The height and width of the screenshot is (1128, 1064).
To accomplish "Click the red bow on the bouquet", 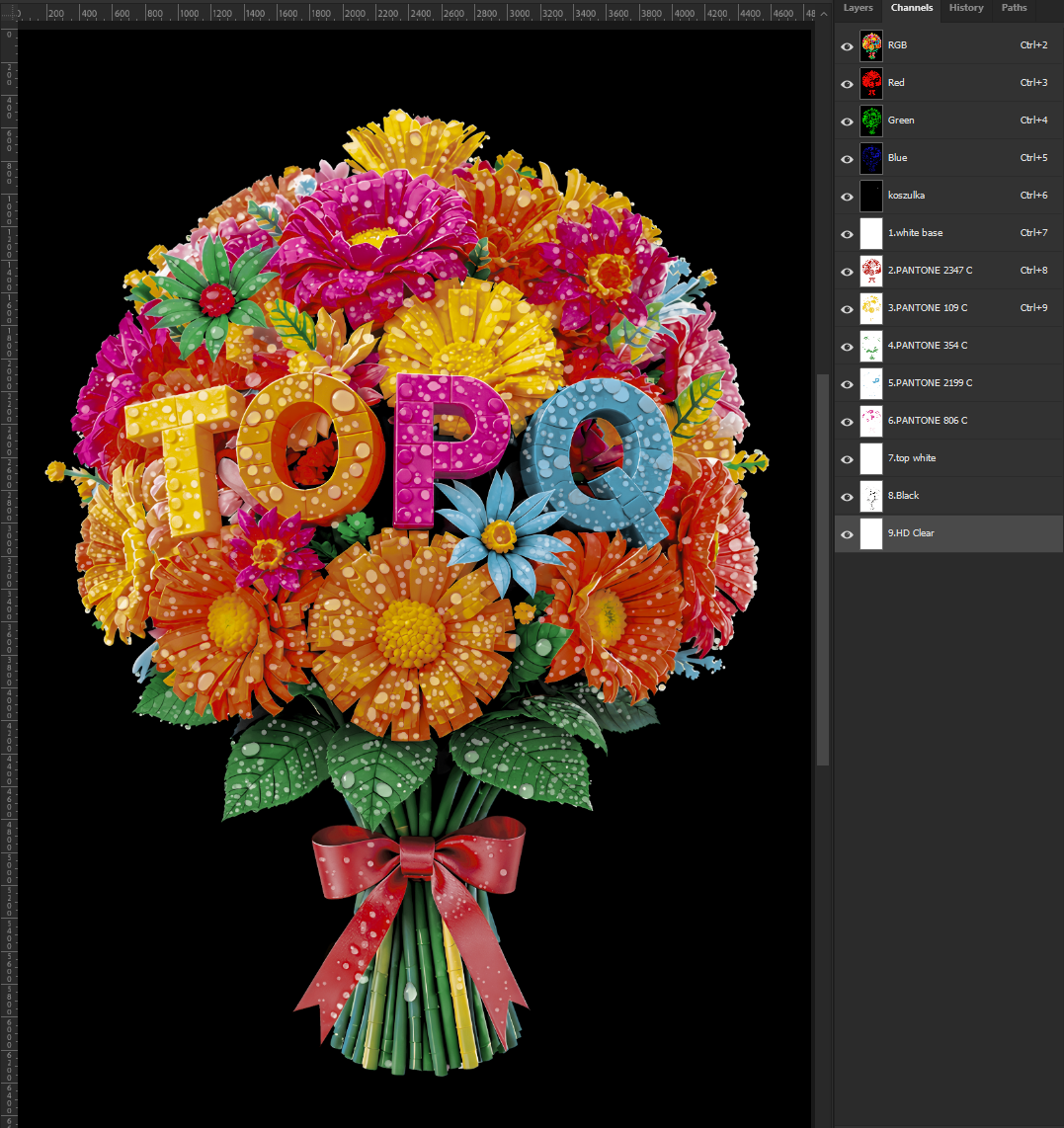I will (x=417, y=854).
